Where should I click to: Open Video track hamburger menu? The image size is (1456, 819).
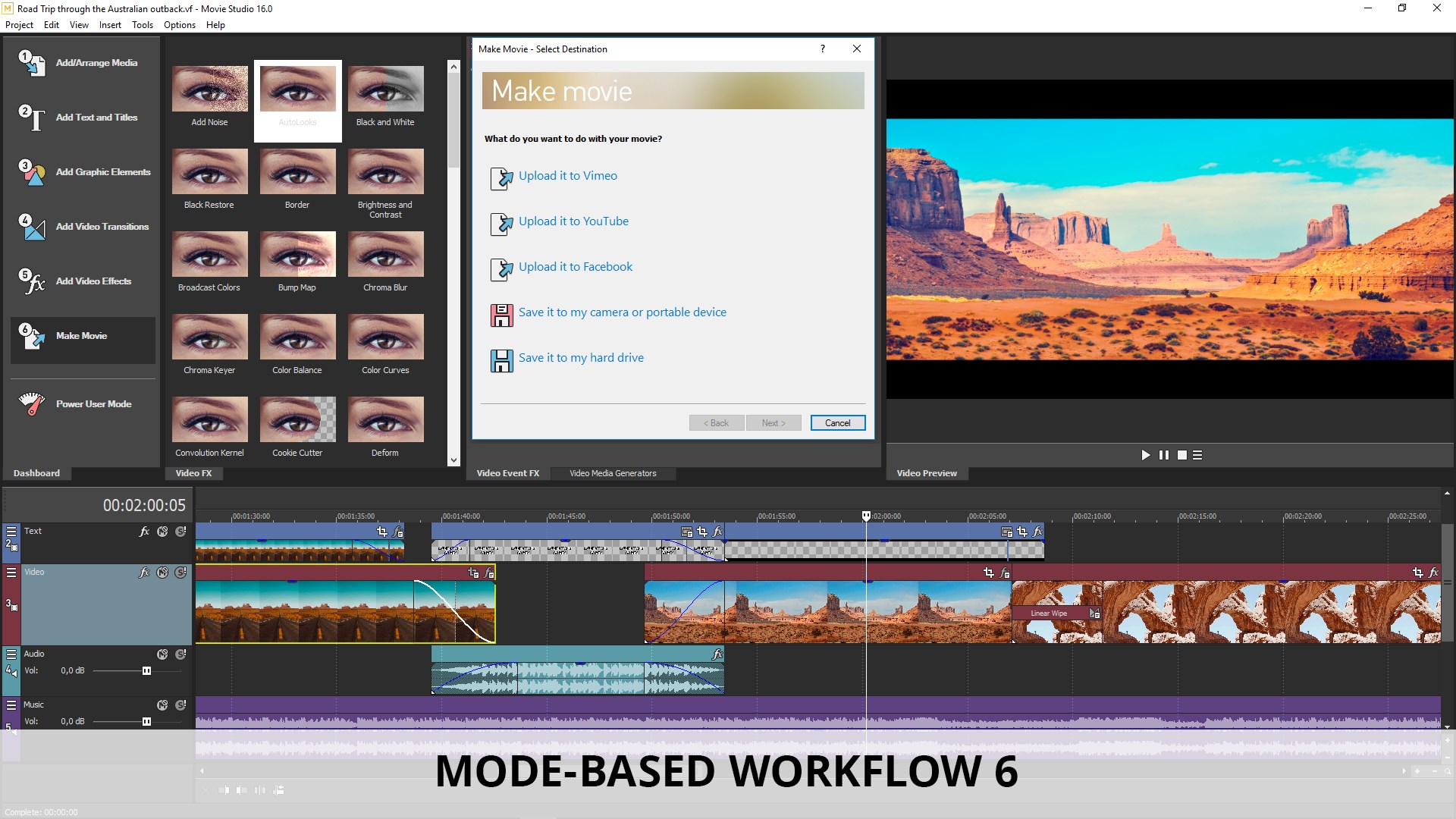[11, 573]
